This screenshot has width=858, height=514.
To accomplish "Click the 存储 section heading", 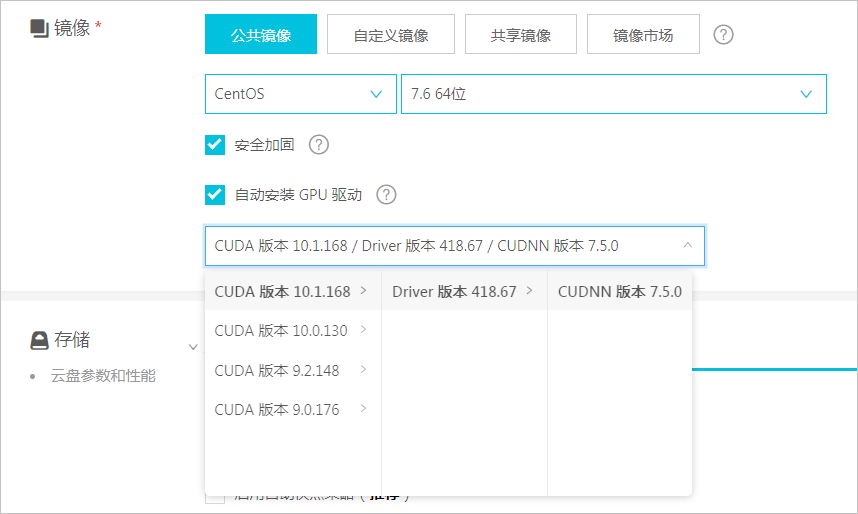I will (x=72, y=340).
